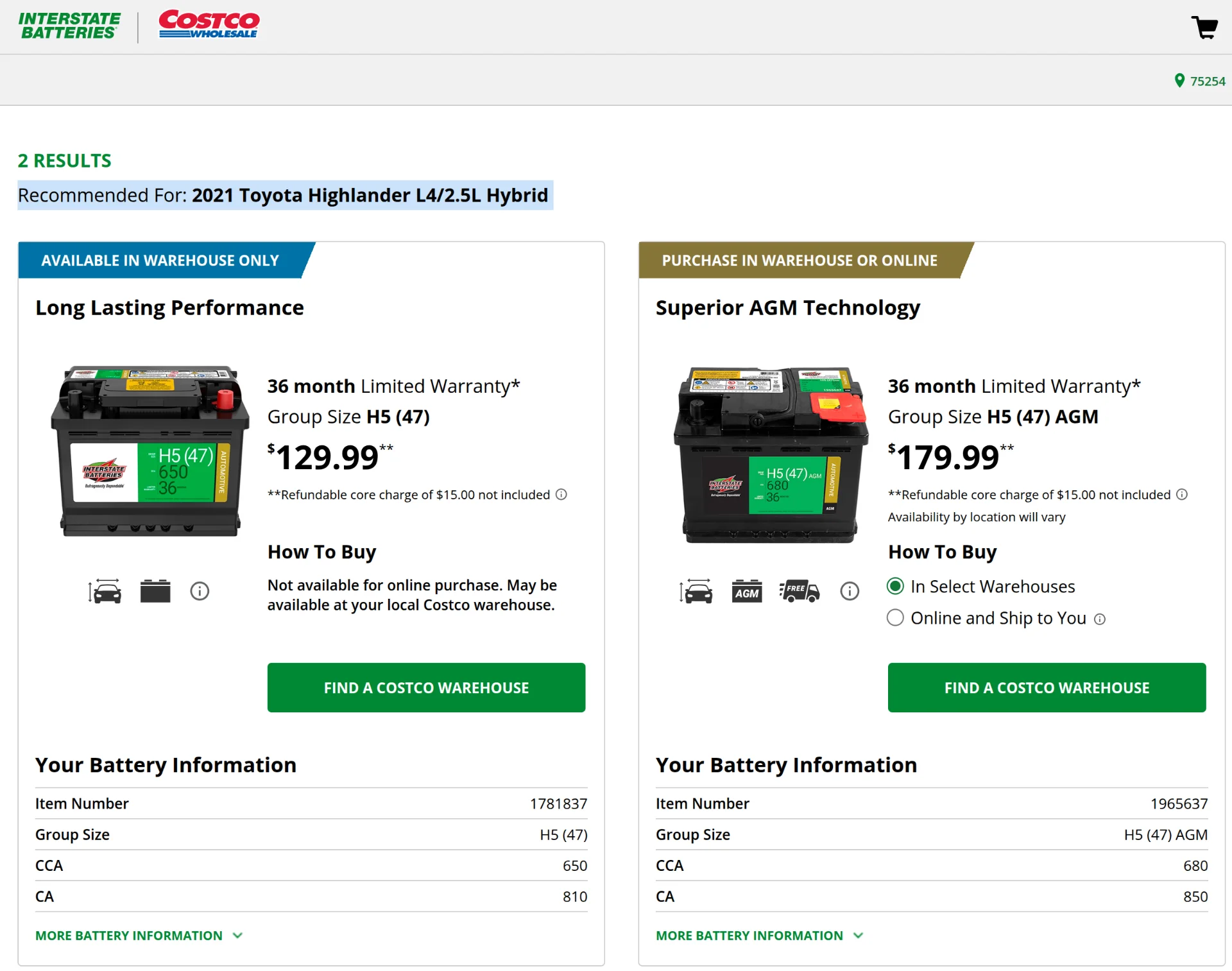Click the Interstate Batteries logo
This screenshot has width=1232, height=971.
pos(69,26)
